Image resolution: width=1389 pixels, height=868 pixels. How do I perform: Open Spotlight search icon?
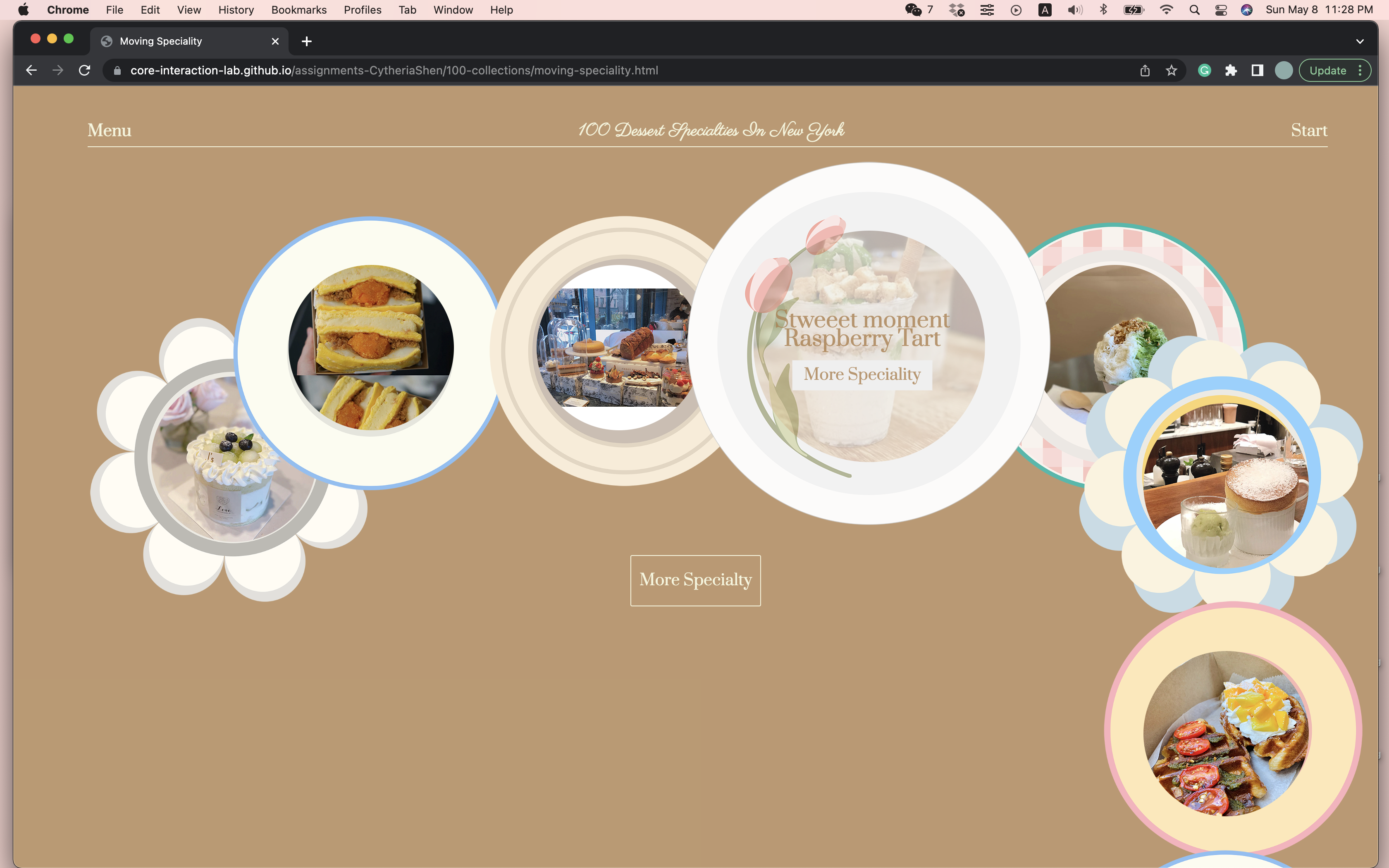pos(1194,10)
